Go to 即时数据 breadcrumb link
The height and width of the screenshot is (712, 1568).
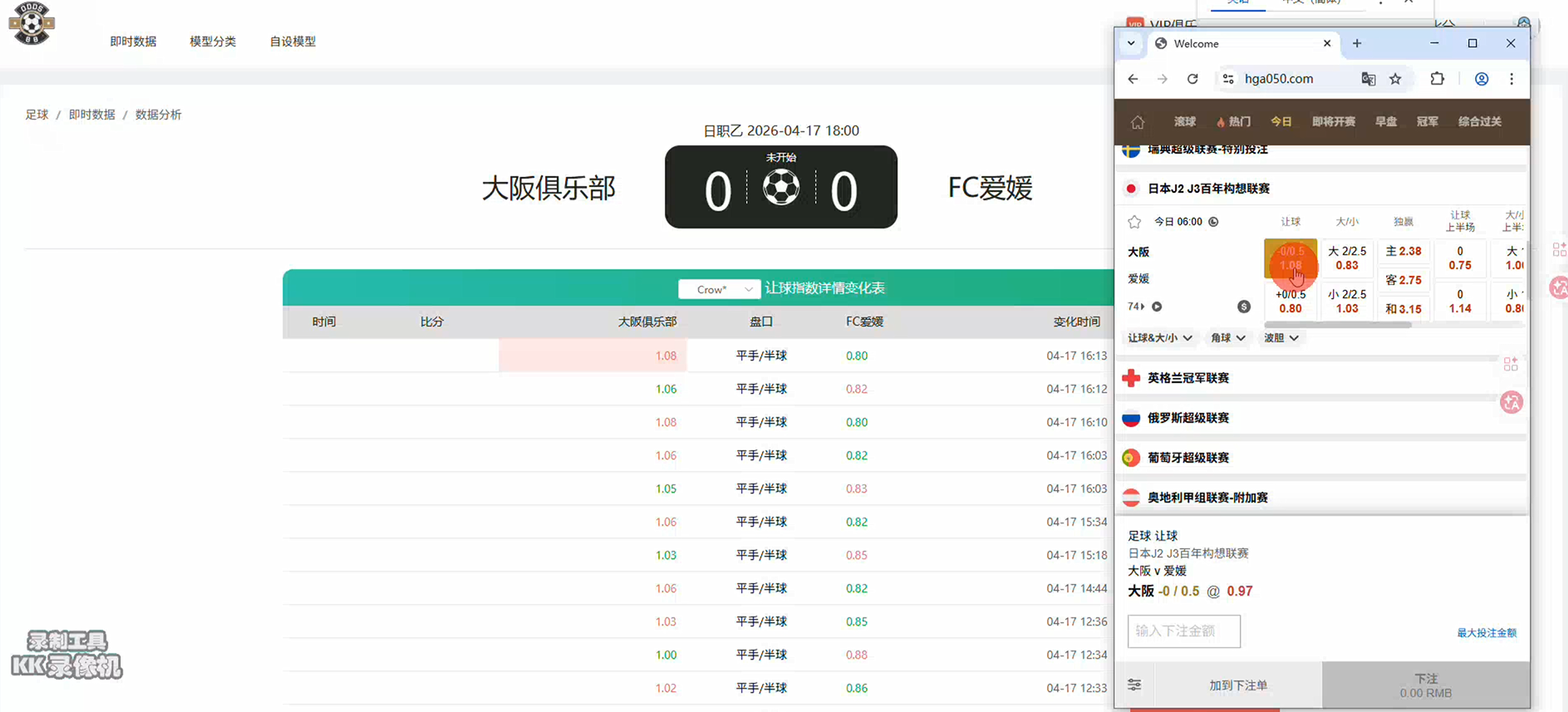point(92,115)
